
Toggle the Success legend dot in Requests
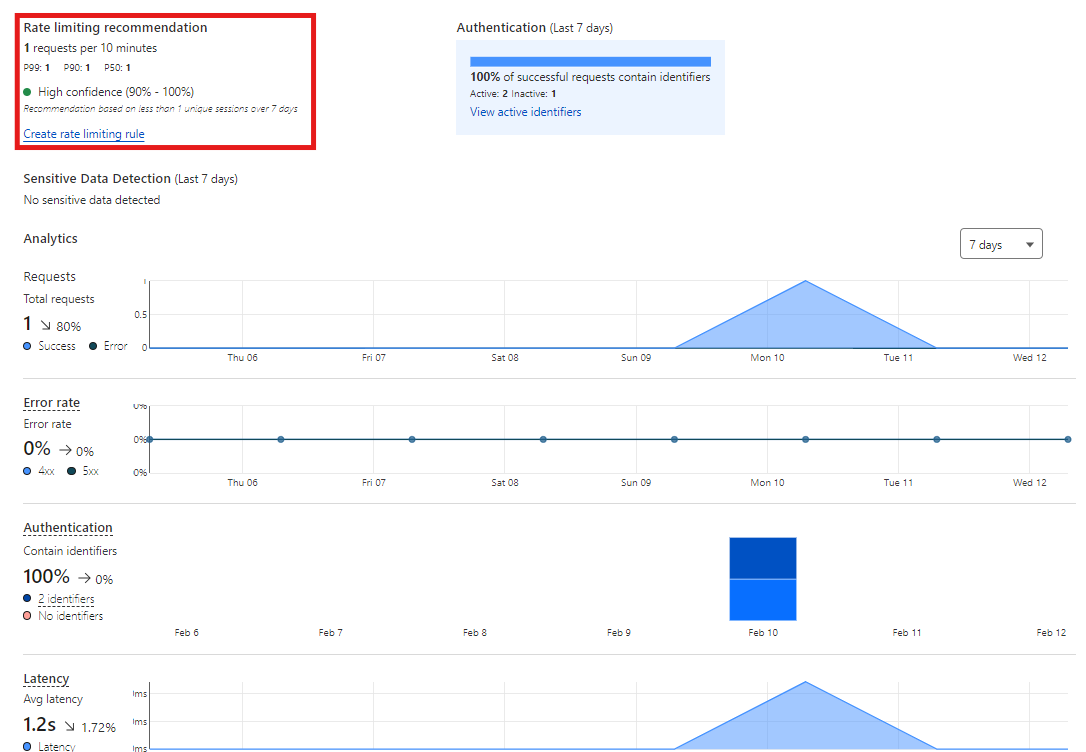[x=28, y=346]
